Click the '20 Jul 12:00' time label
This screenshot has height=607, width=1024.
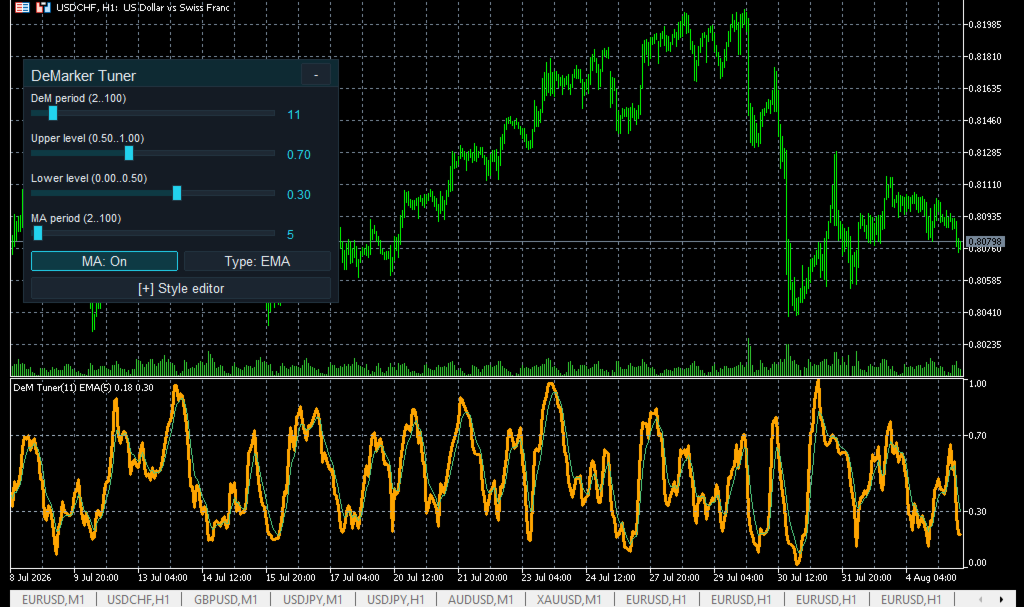tap(419, 578)
